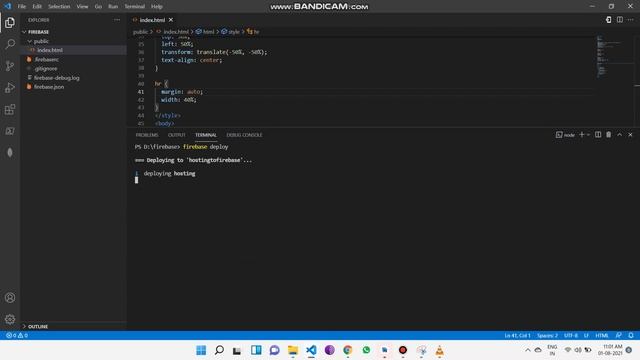Open File Explorer from taskbar
This screenshot has height=360, width=640.
[293, 350]
